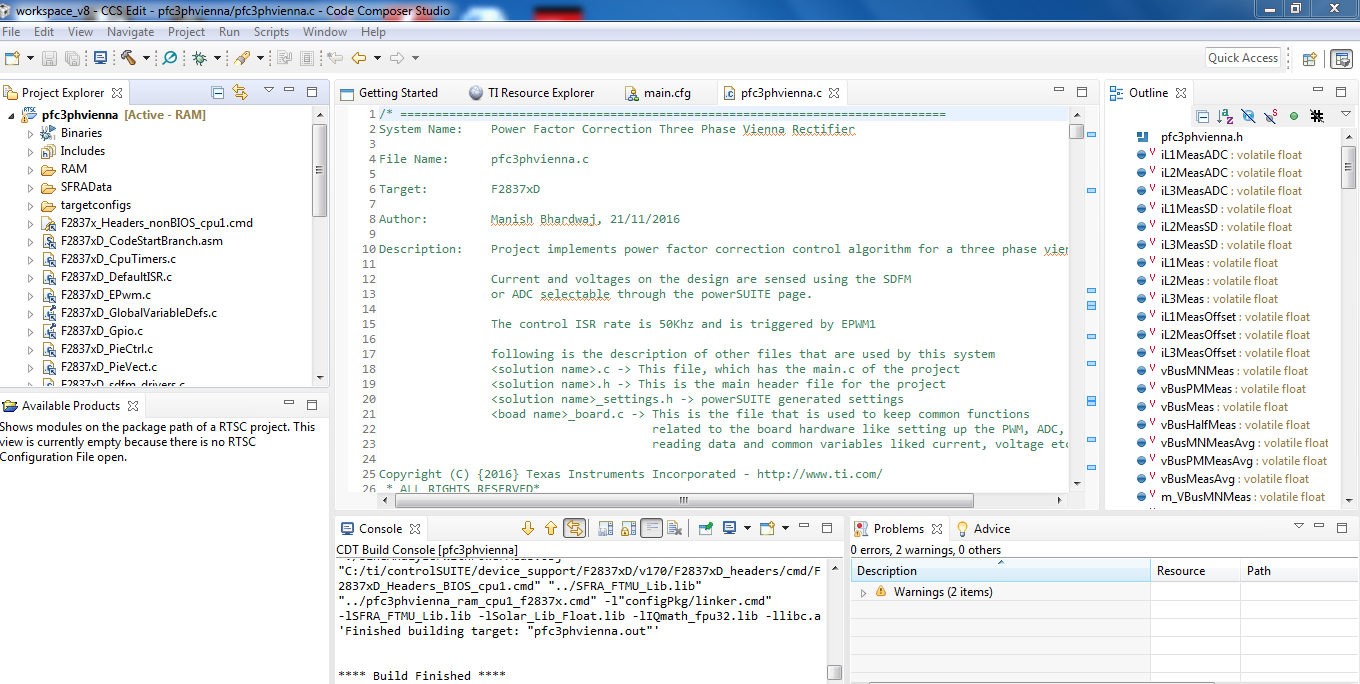Toggle Hide Inactive Elements hash icon
This screenshot has width=1360, height=684.
click(x=1317, y=116)
